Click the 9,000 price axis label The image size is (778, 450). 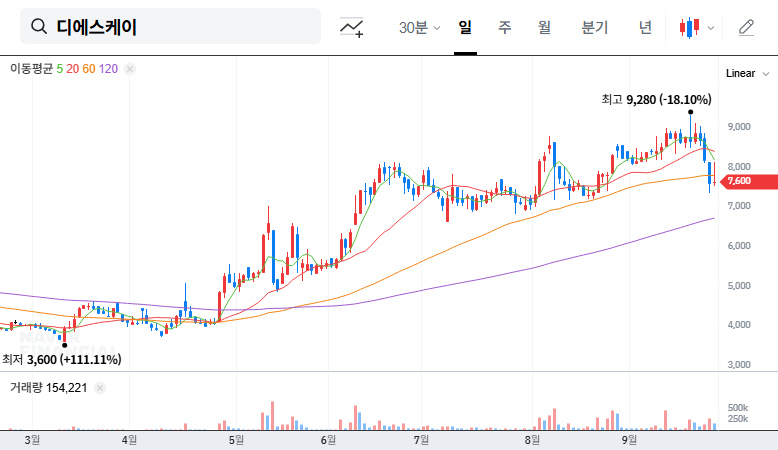(739, 127)
